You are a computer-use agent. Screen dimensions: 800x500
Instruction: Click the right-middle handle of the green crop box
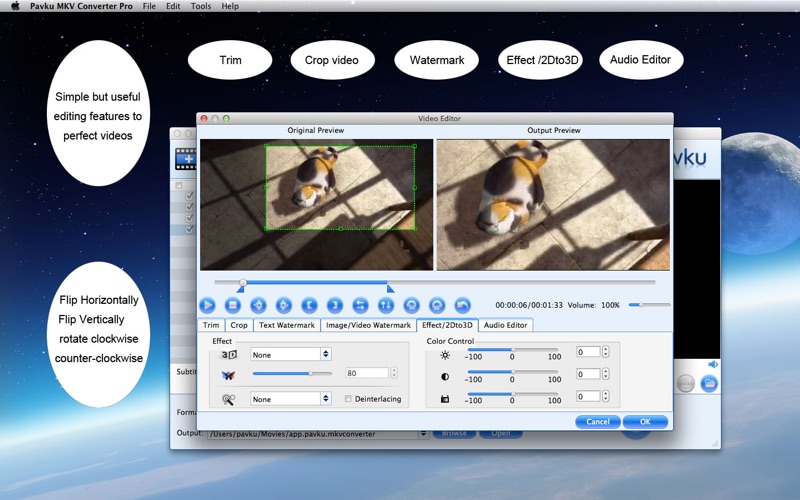[x=414, y=188]
